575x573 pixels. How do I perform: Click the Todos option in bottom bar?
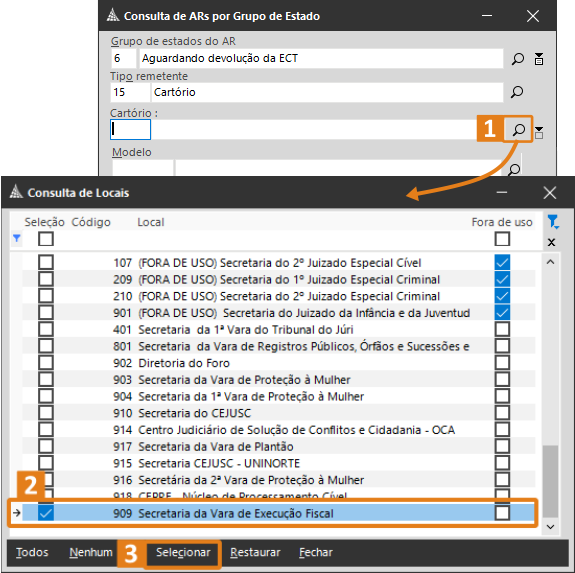32,552
